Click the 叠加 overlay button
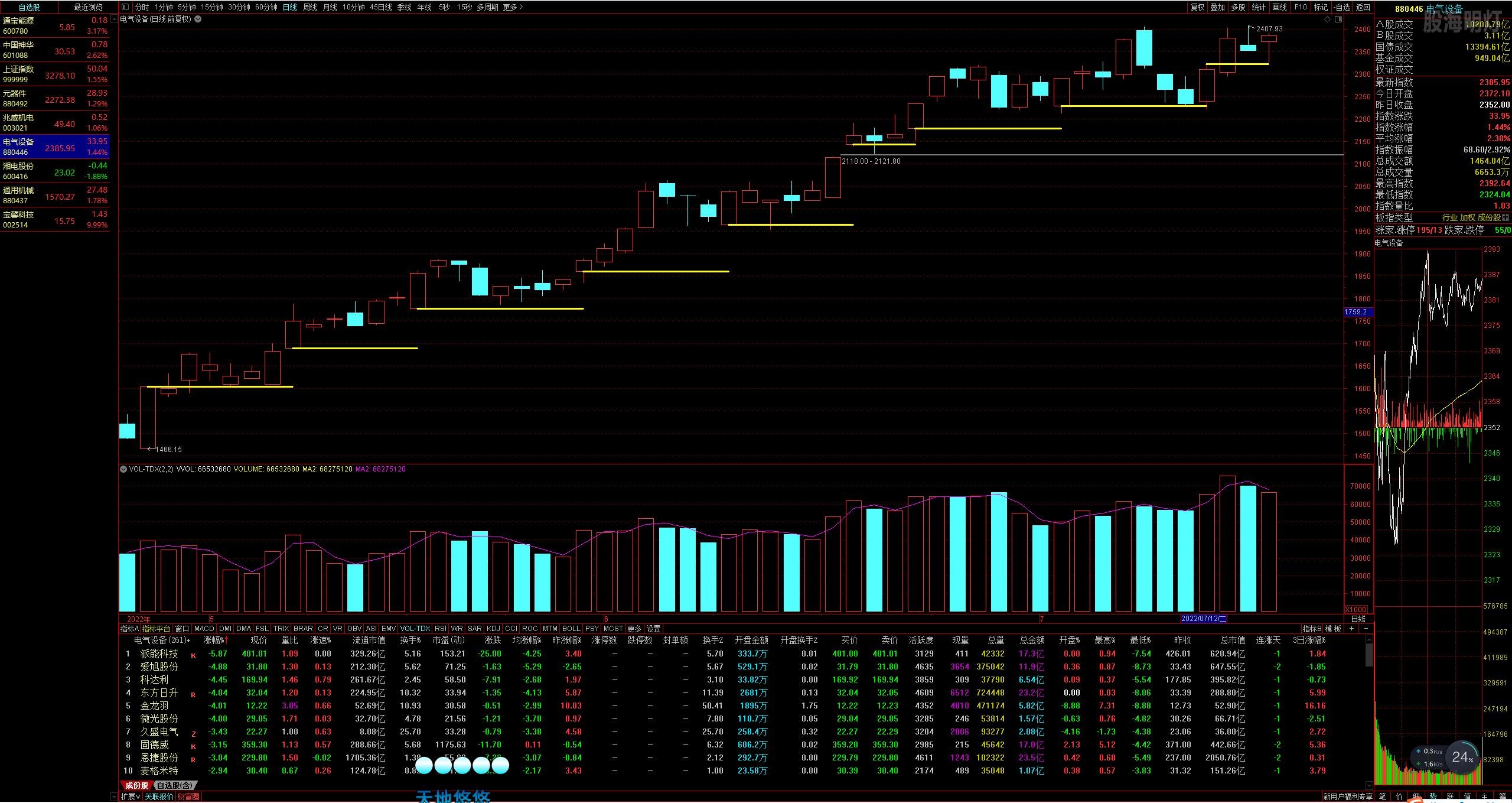Screen dimensions: 1512x803 [x=1217, y=7]
